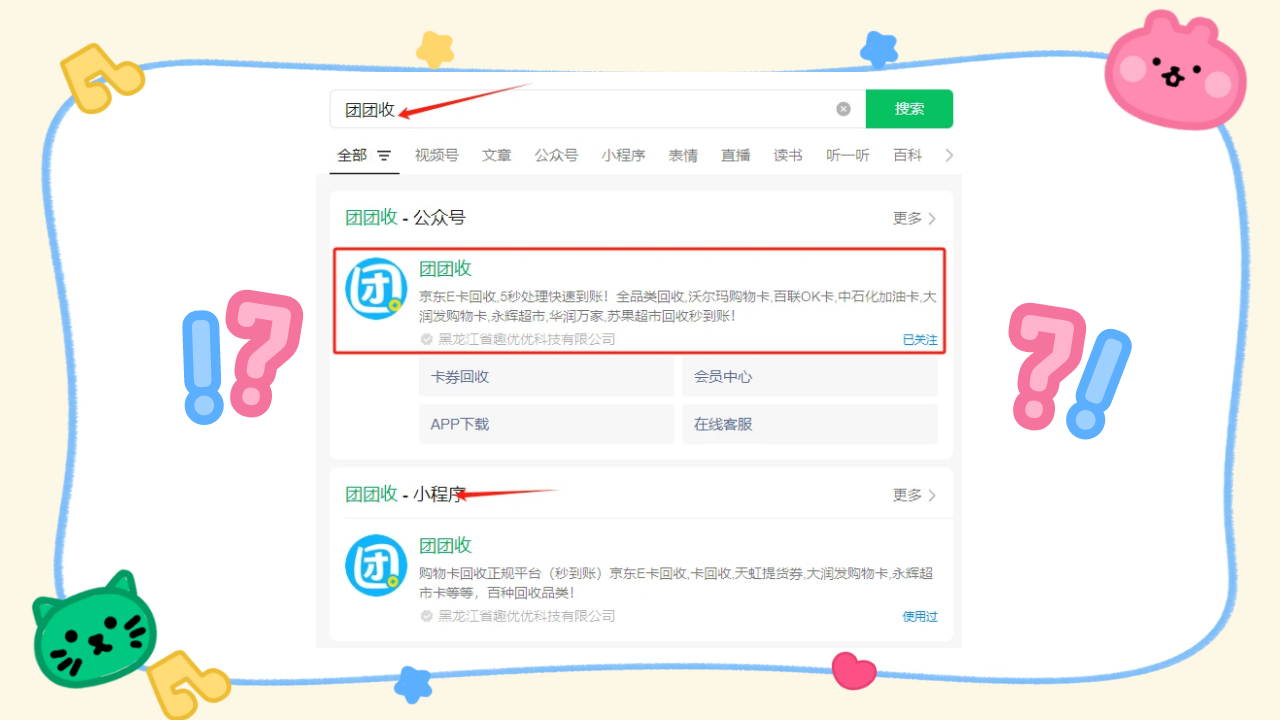Viewport: 1280px width, 720px height.
Task: Switch to the 视频号 tab
Action: (x=437, y=155)
